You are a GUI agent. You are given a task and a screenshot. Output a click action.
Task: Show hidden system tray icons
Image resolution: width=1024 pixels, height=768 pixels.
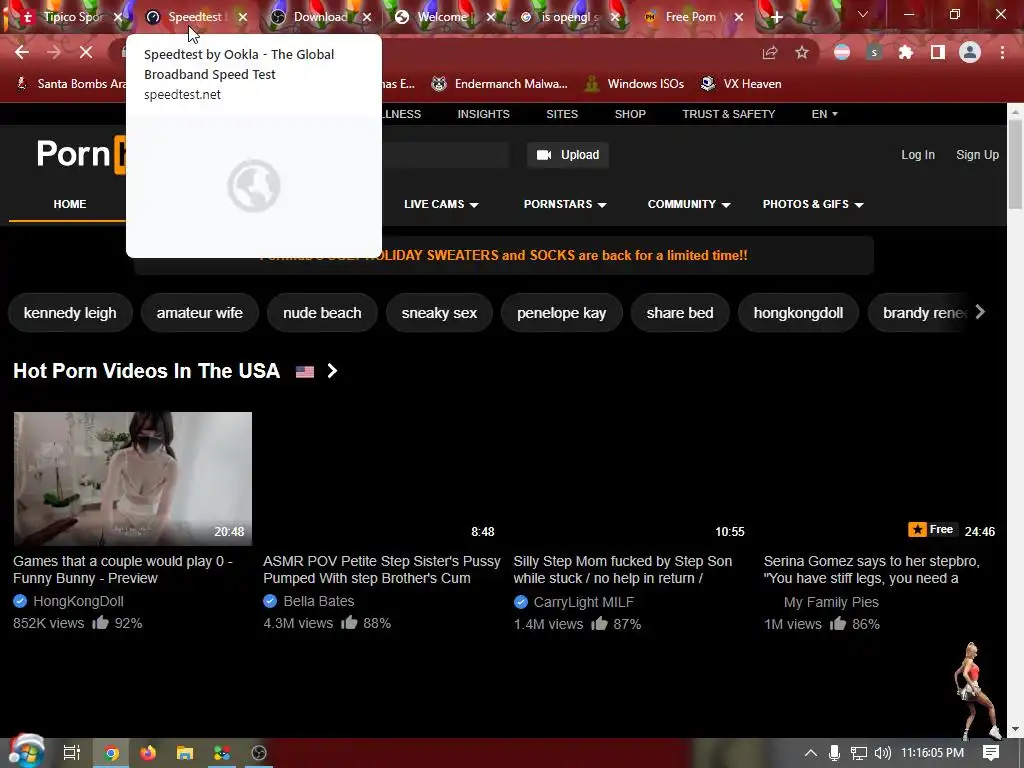point(810,753)
